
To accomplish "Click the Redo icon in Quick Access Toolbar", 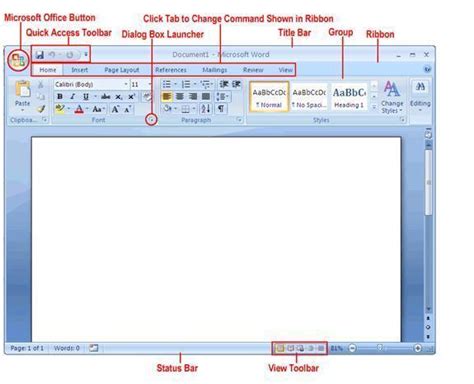I will pyautogui.click(x=70, y=55).
